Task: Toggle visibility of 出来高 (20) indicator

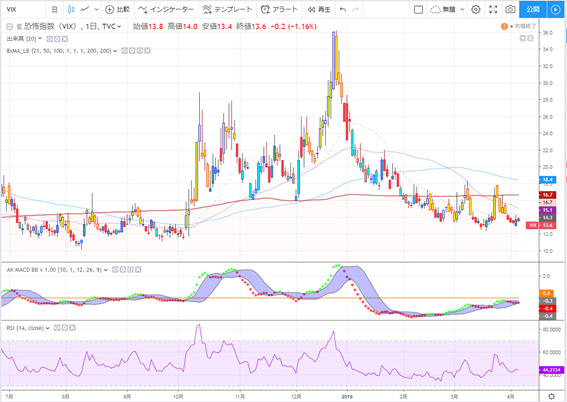Action: point(49,39)
